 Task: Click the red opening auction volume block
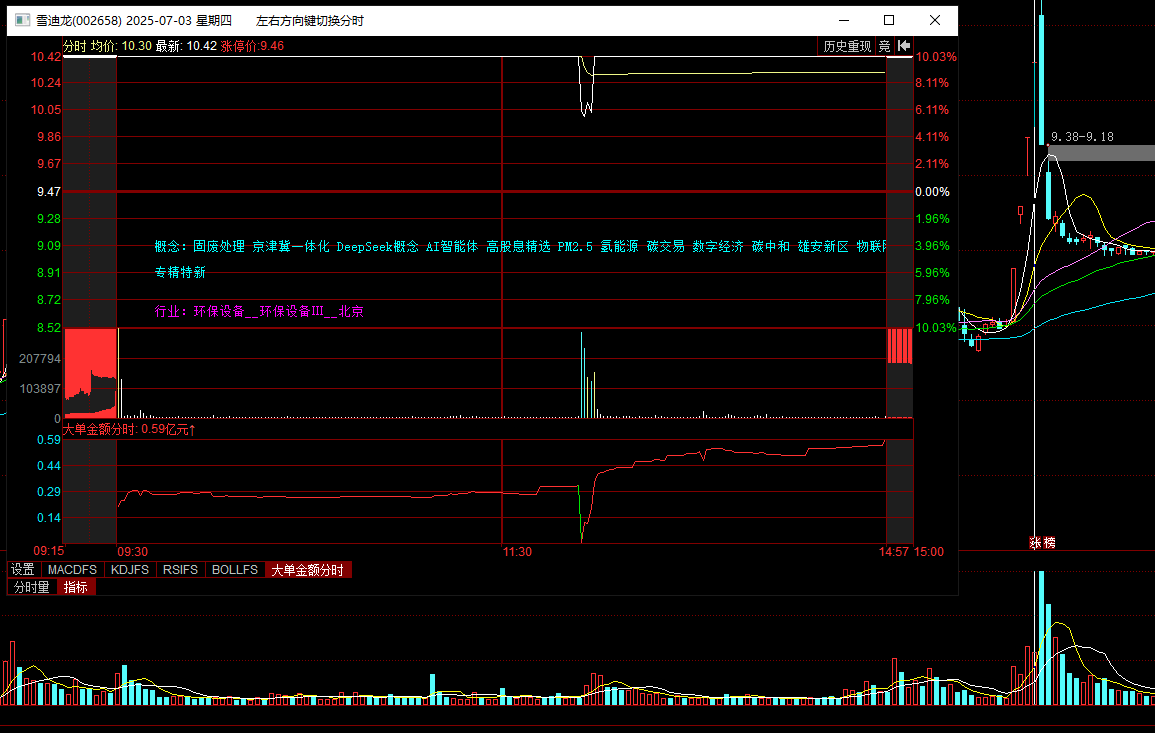pyautogui.click(x=91, y=373)
